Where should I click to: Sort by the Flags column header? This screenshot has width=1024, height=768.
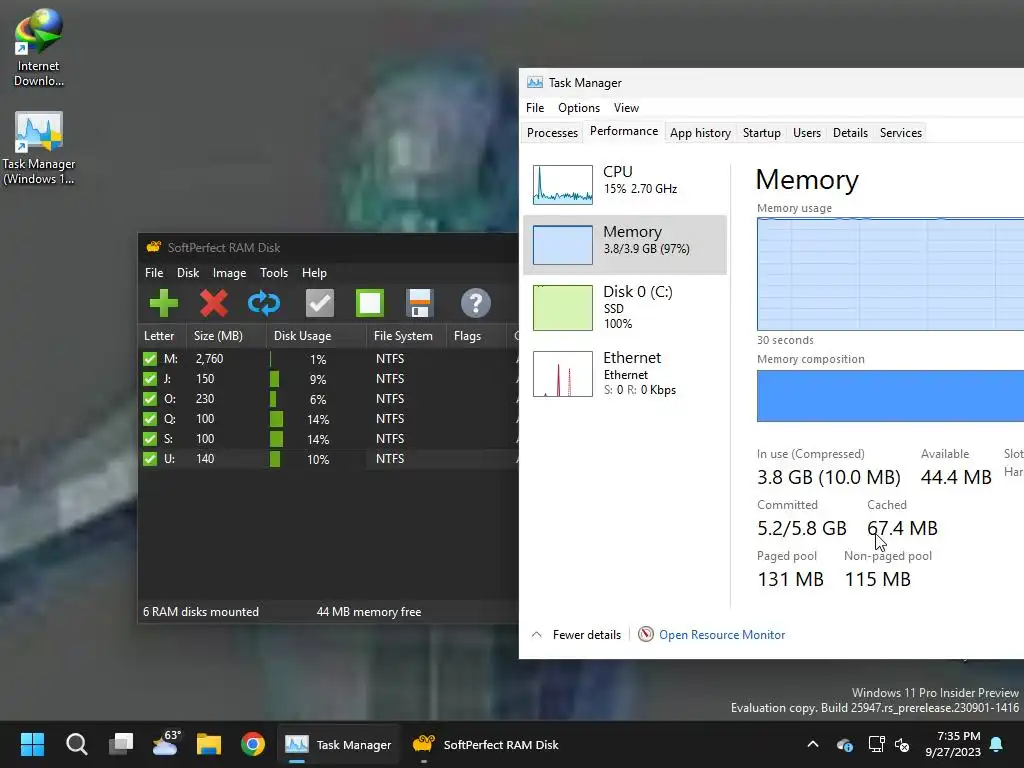point(476,336)
